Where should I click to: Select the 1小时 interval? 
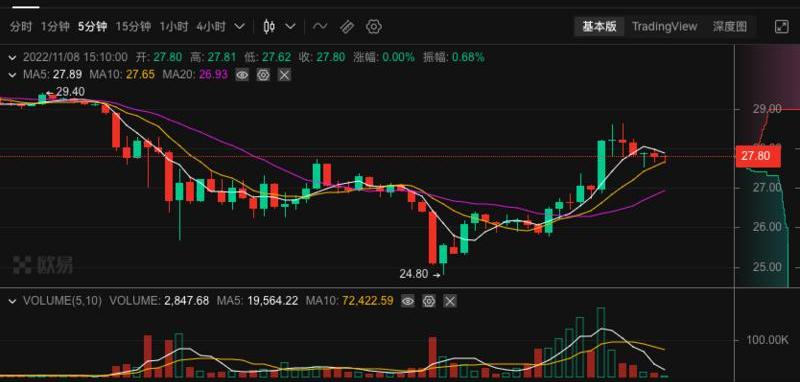[173, 27]
